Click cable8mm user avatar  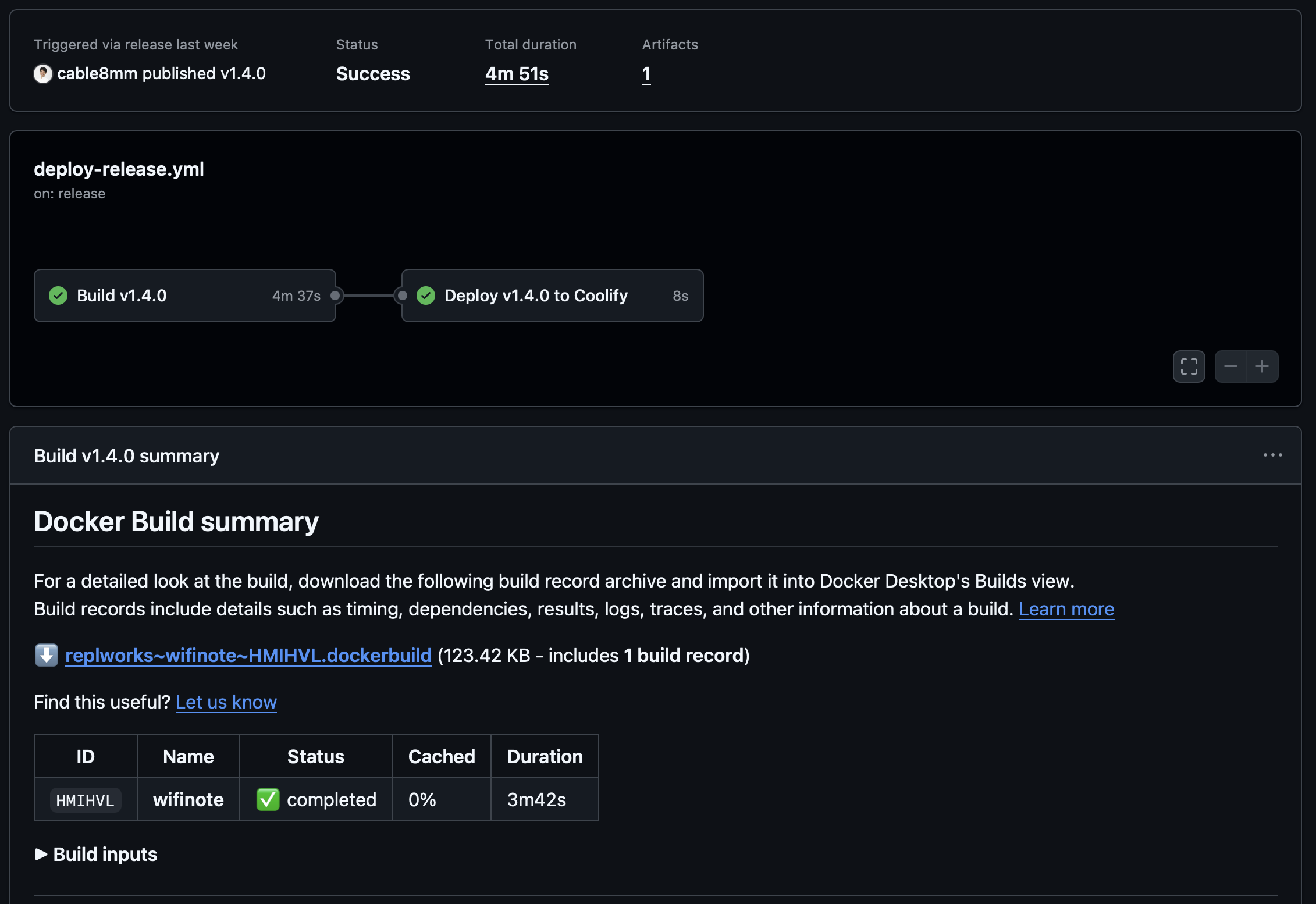(x=42, y=74)
